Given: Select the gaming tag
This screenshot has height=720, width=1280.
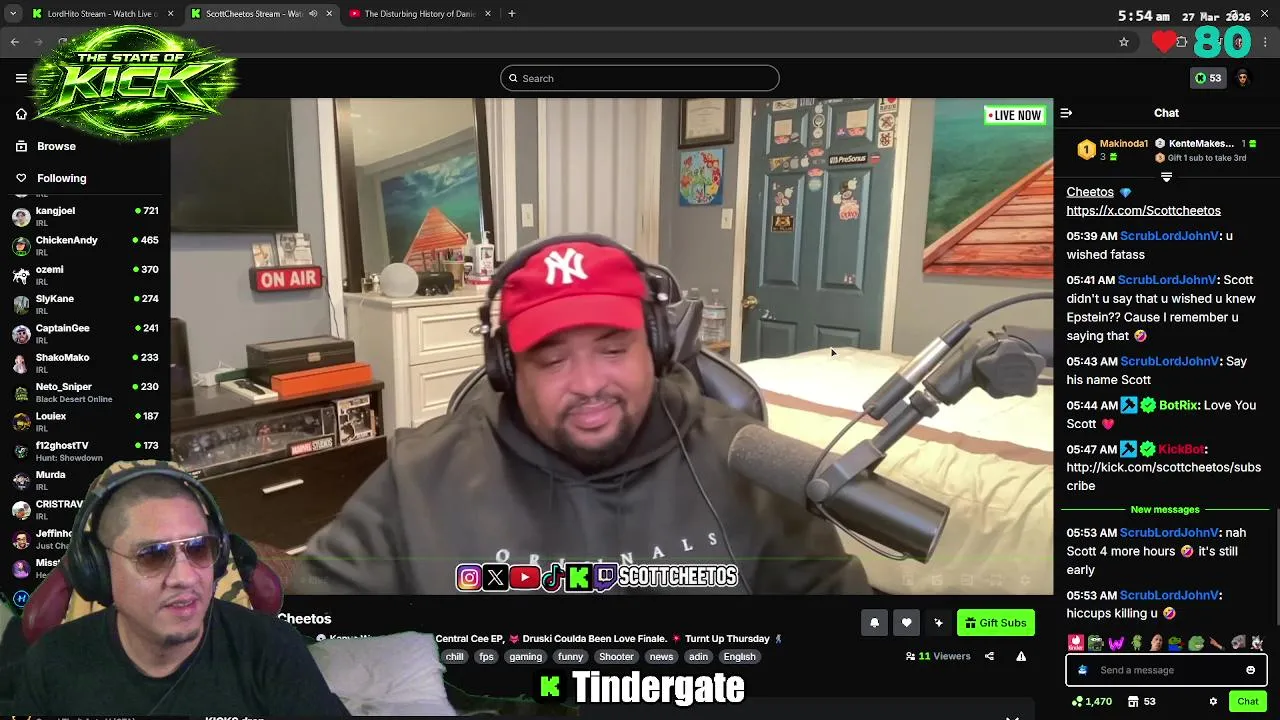Looking at the screenshot, I should pyautogui.click(x=525, y=657).
